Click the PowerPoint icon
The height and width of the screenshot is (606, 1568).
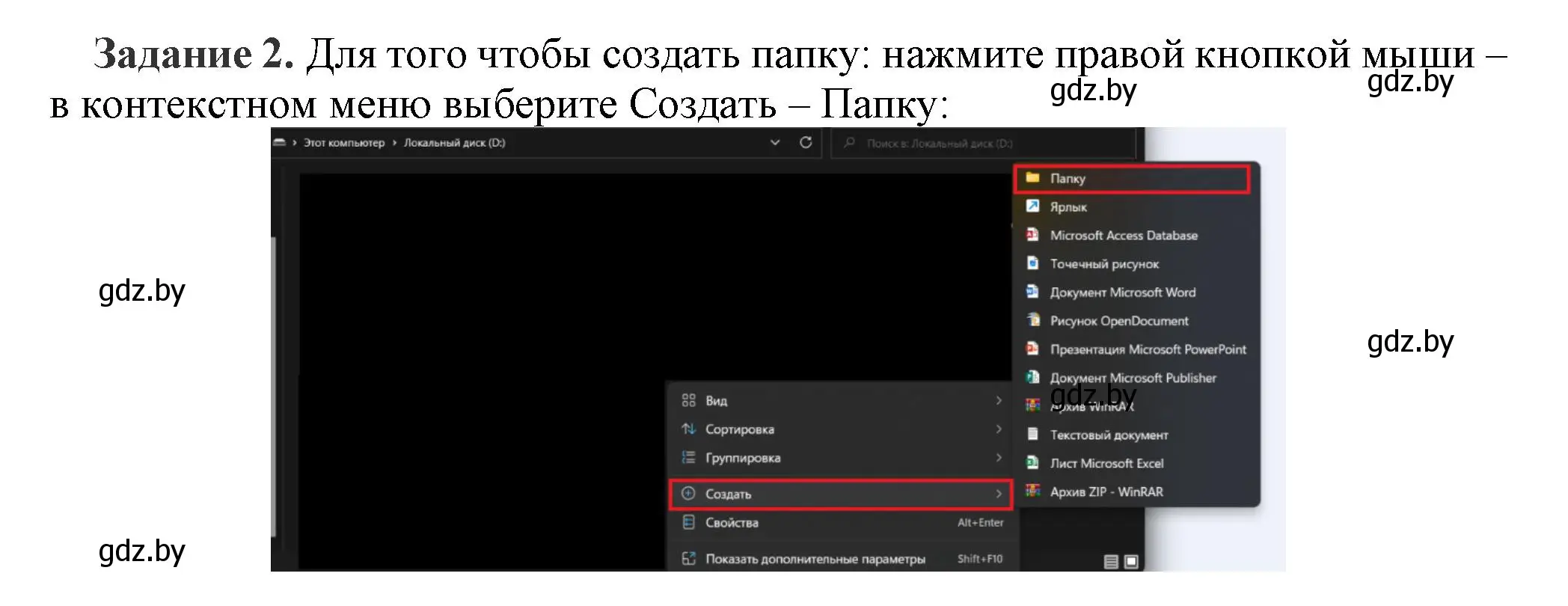(x=1033, y=349)
